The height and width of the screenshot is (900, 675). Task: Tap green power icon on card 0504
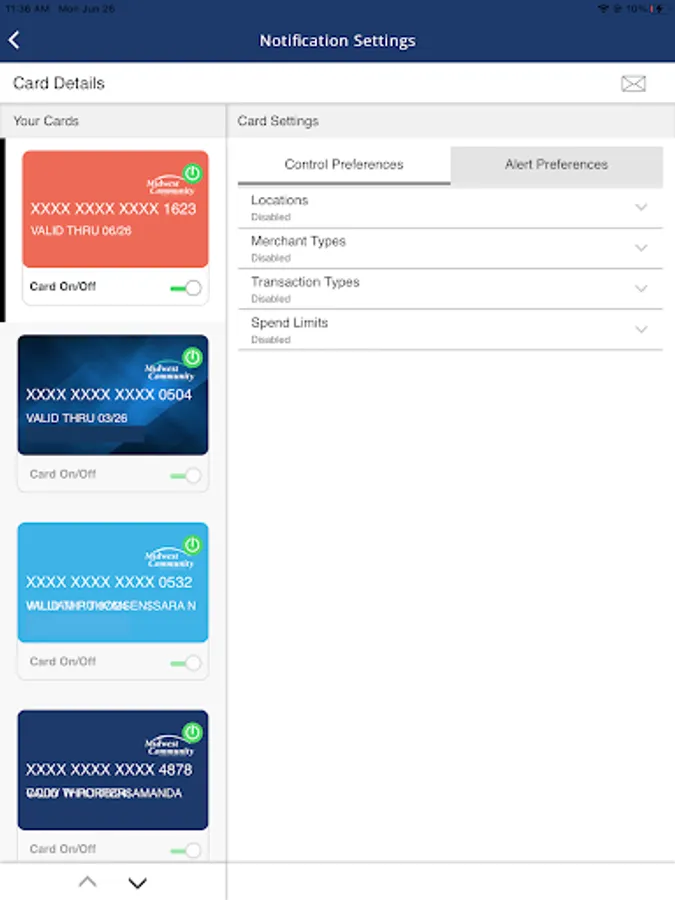(x=192, y=357)
